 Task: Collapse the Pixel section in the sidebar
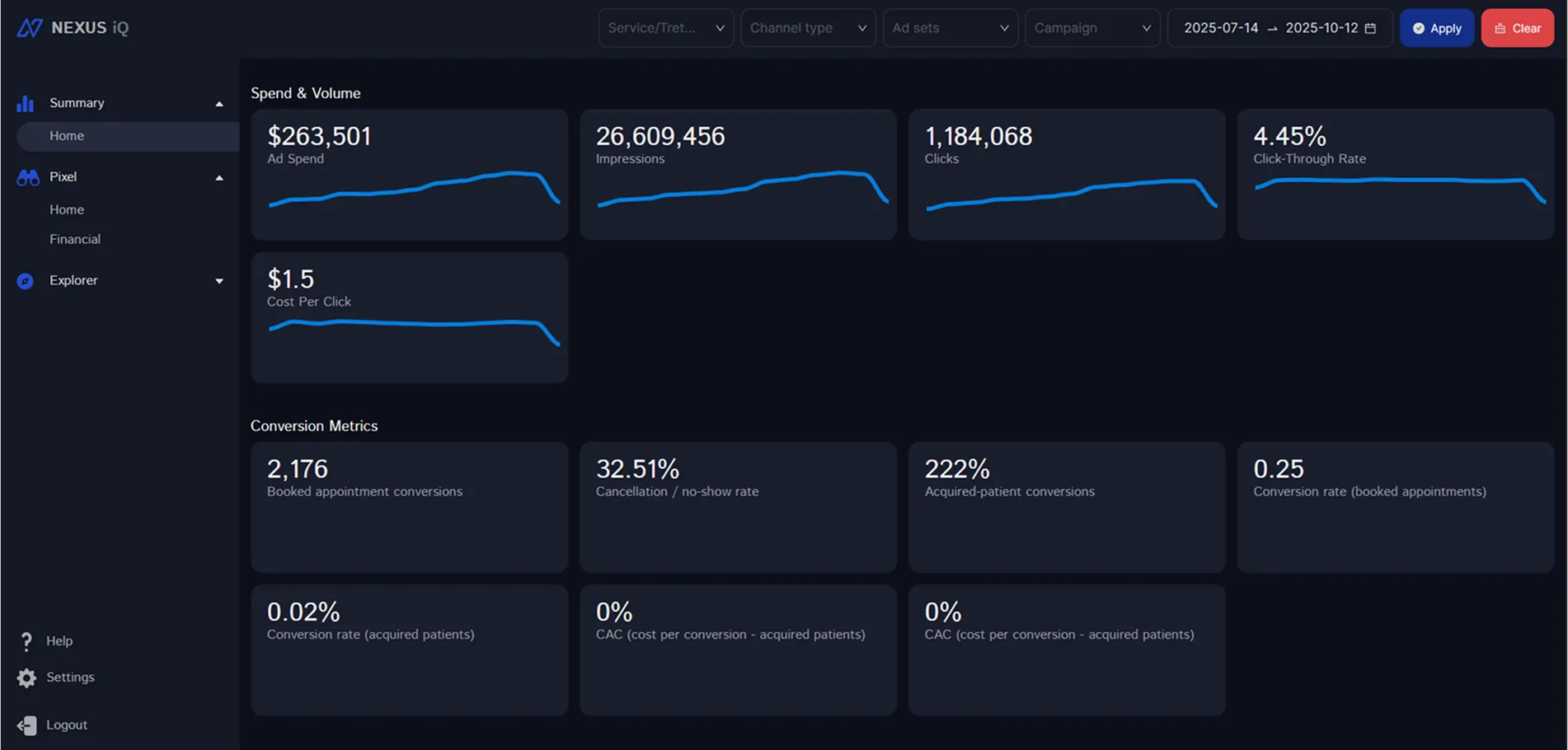pyautogui.click(x=218, y=176)
